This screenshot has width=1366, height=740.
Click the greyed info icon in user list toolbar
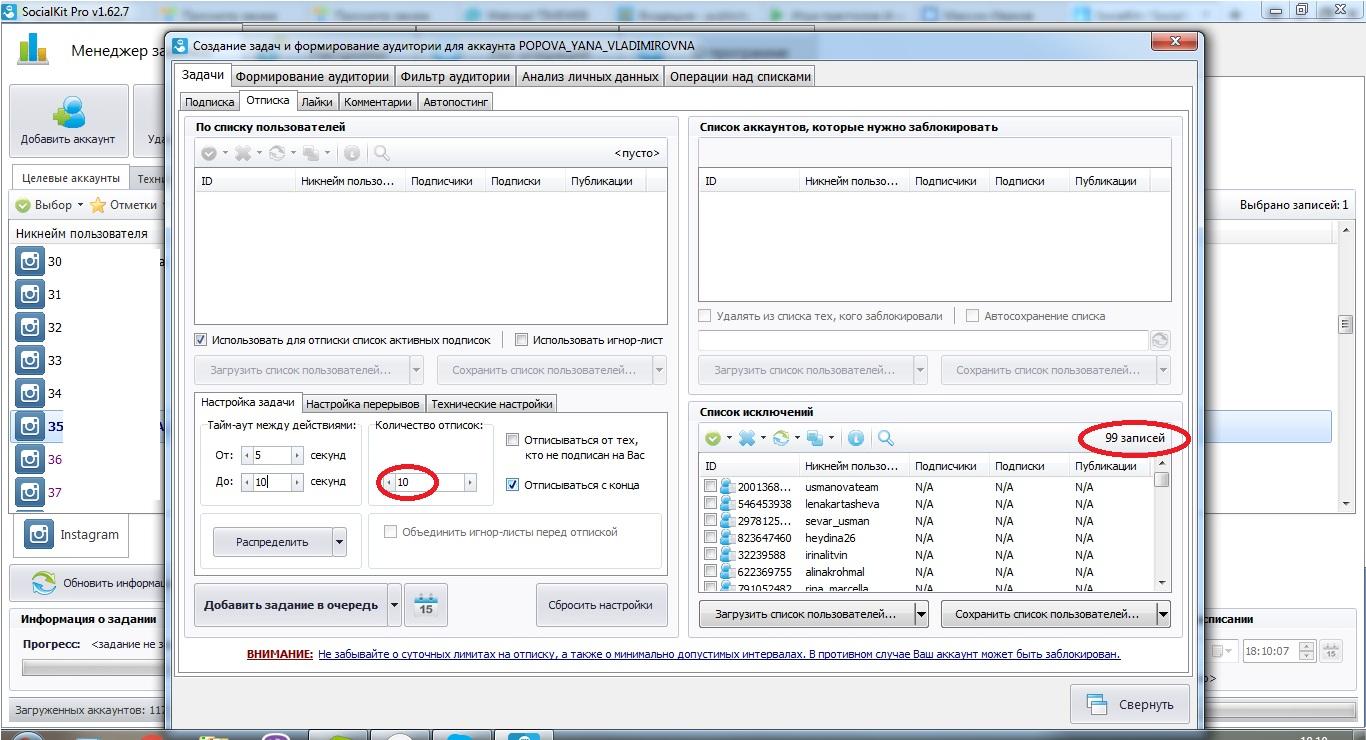(351, 153)
